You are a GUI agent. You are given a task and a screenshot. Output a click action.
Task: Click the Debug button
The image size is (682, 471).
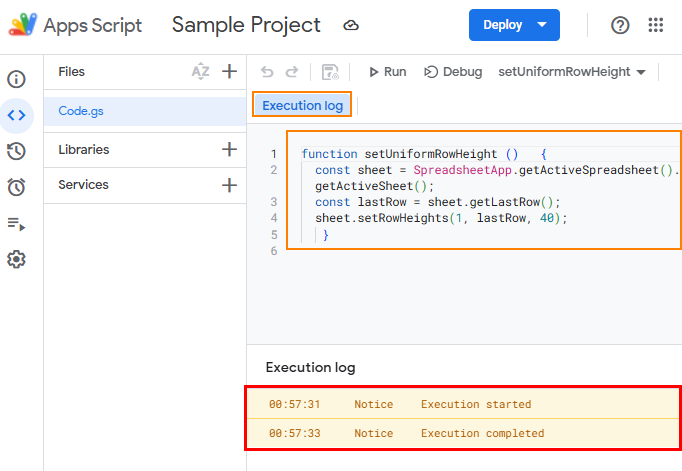coord(453,72)
